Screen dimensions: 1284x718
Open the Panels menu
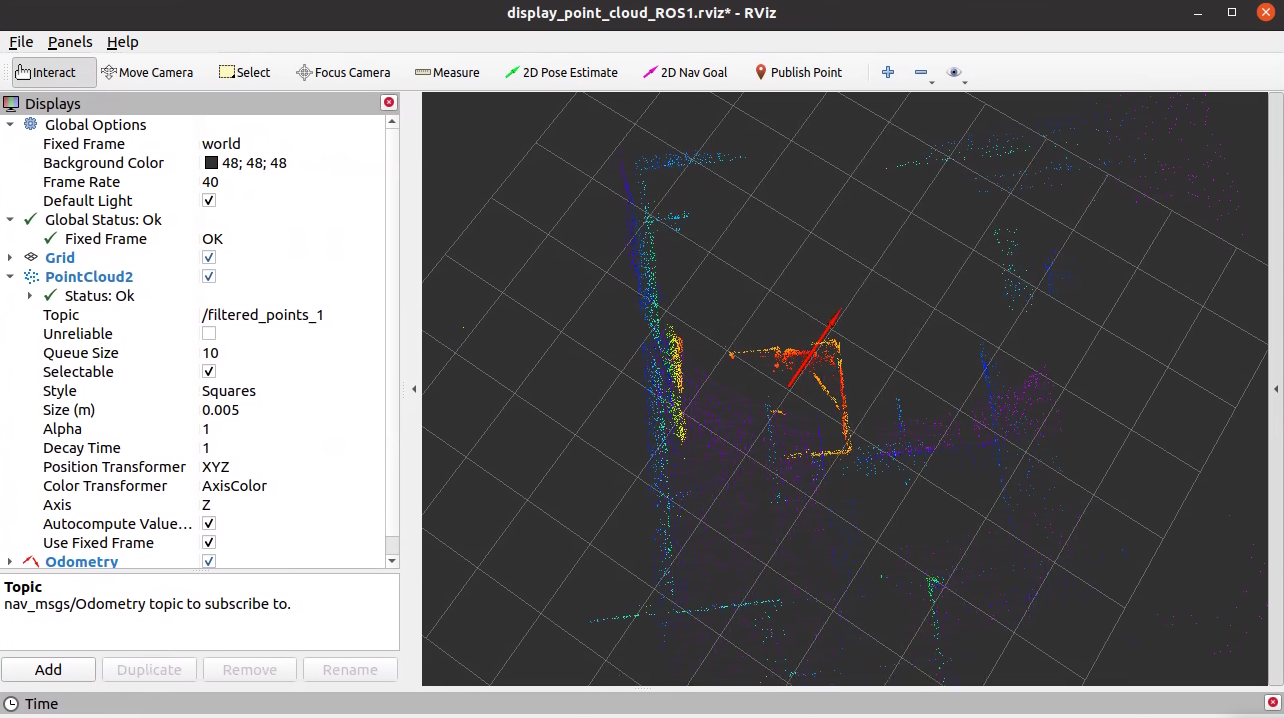pyautogui.click(x=70, y=42)
